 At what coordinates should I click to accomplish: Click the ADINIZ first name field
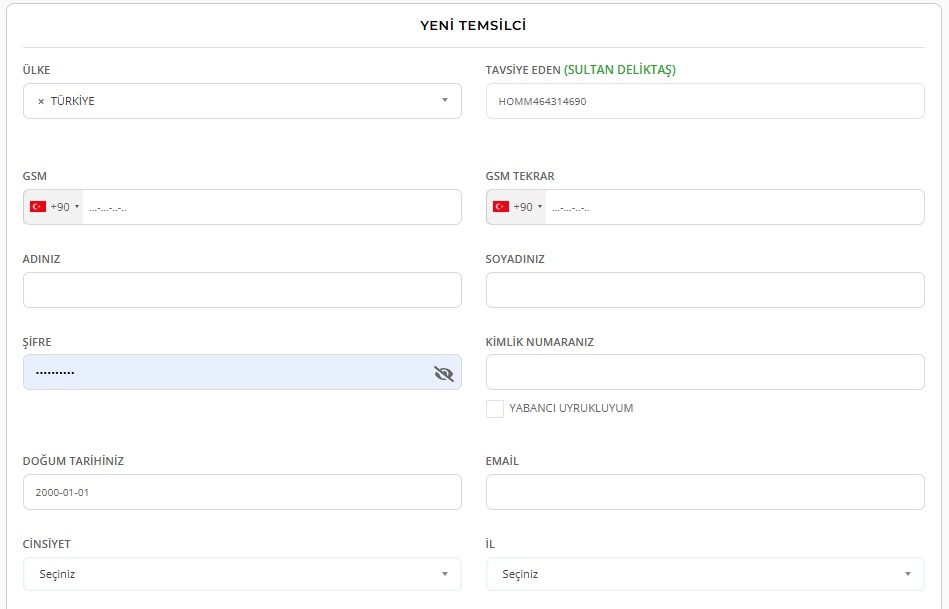[x=242, y=290]
